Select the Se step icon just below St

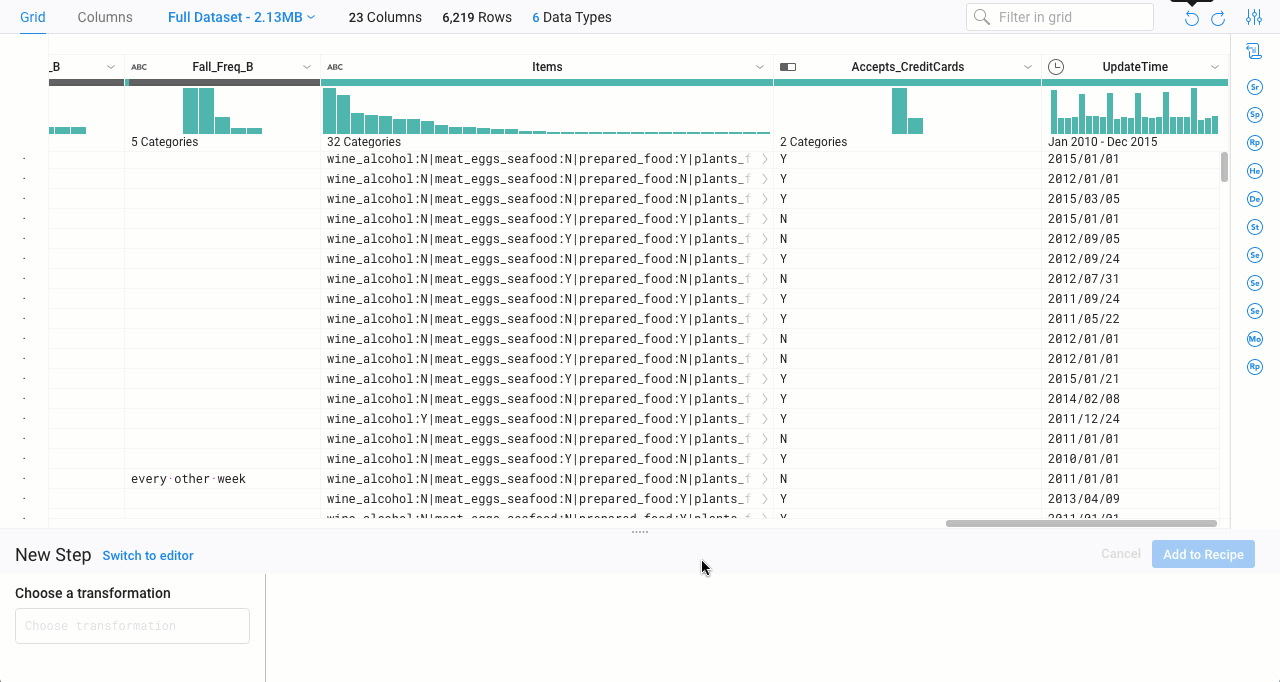(x=1255, y=255)
